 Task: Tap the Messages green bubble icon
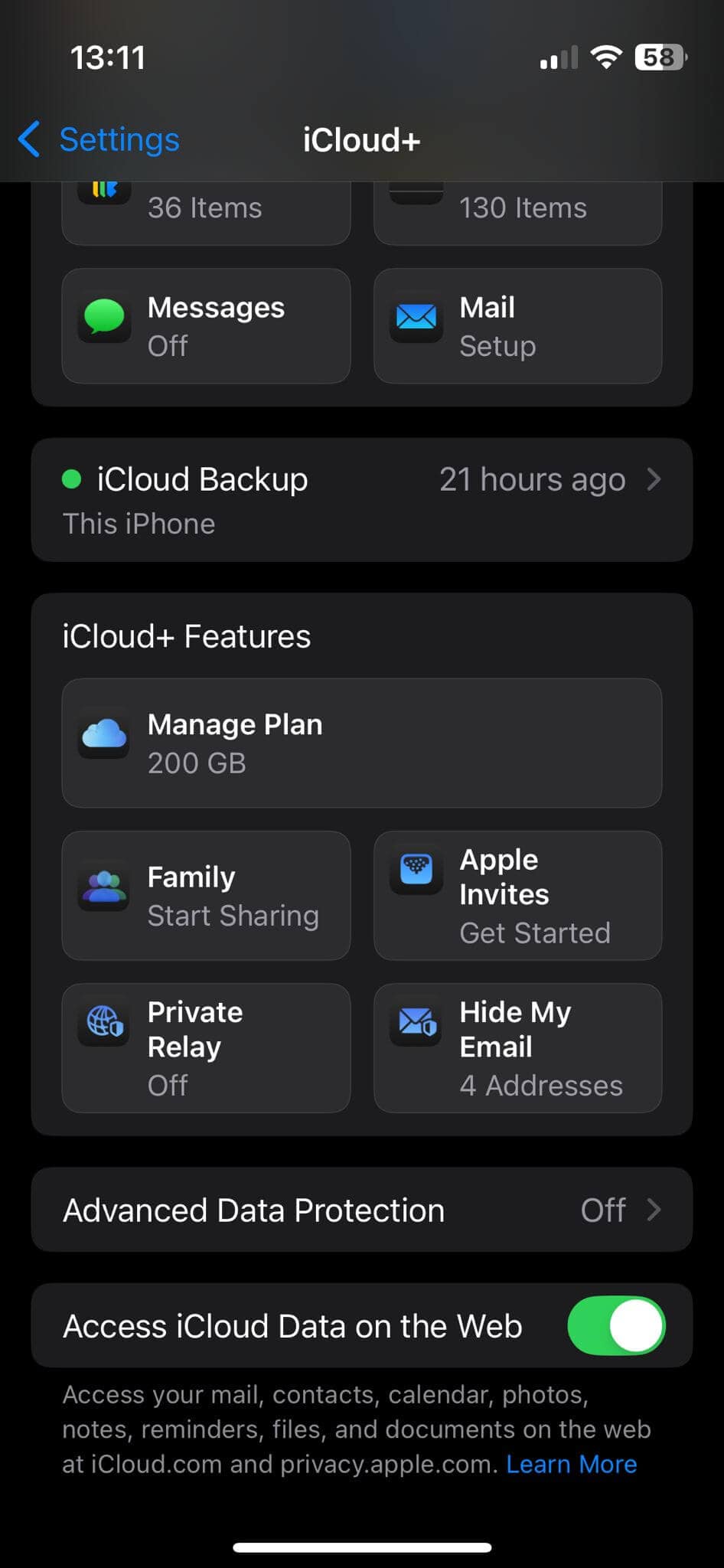click(104, 316)
